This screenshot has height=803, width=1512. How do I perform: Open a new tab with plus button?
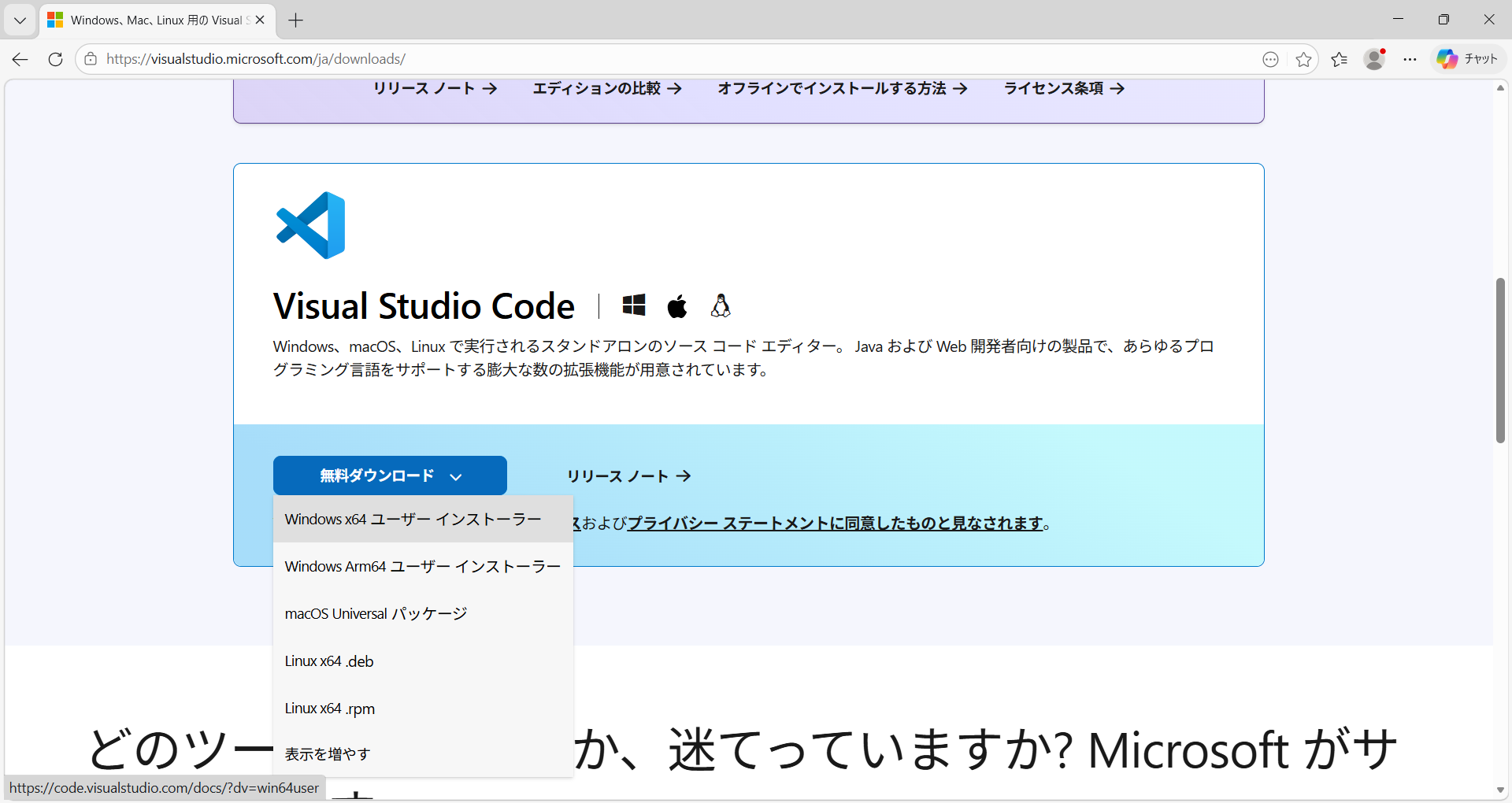[x=296, y=20]
